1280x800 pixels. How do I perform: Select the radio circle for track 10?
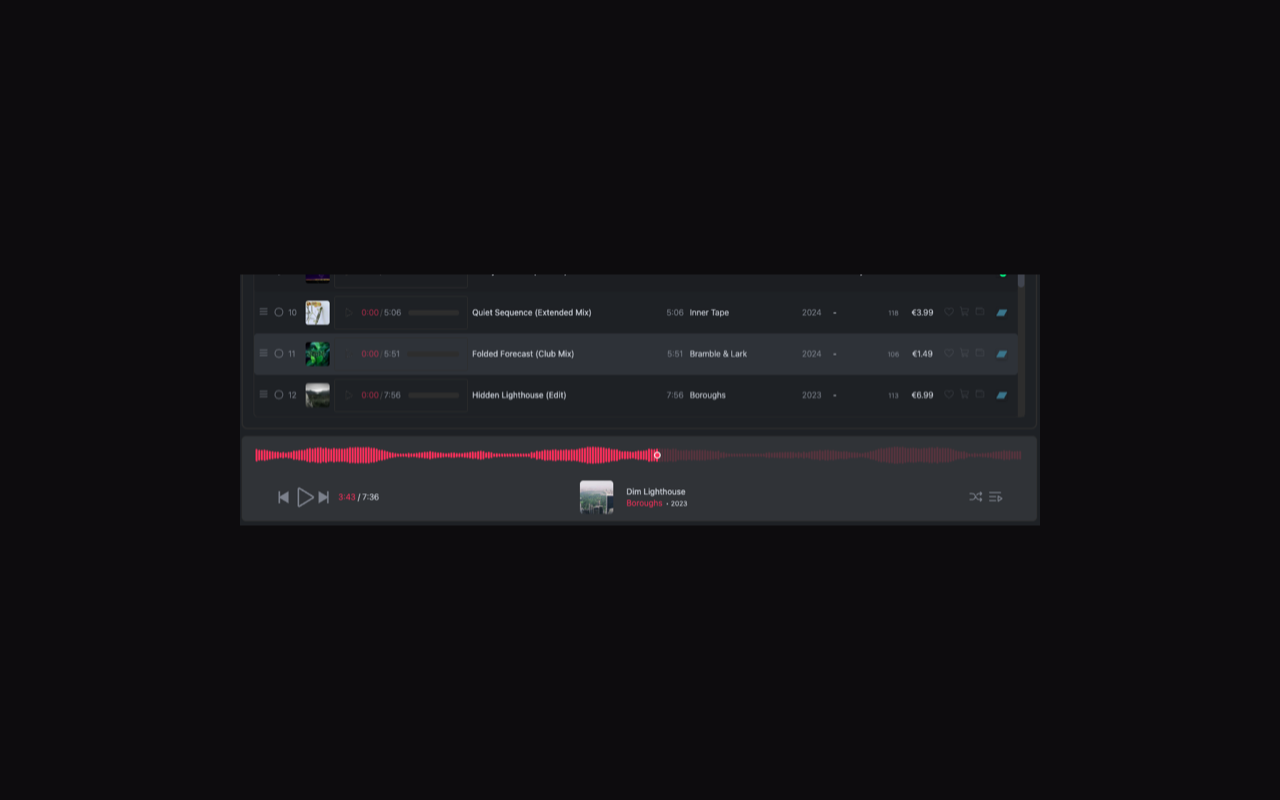pyautogui.click(x=279, y=312)
